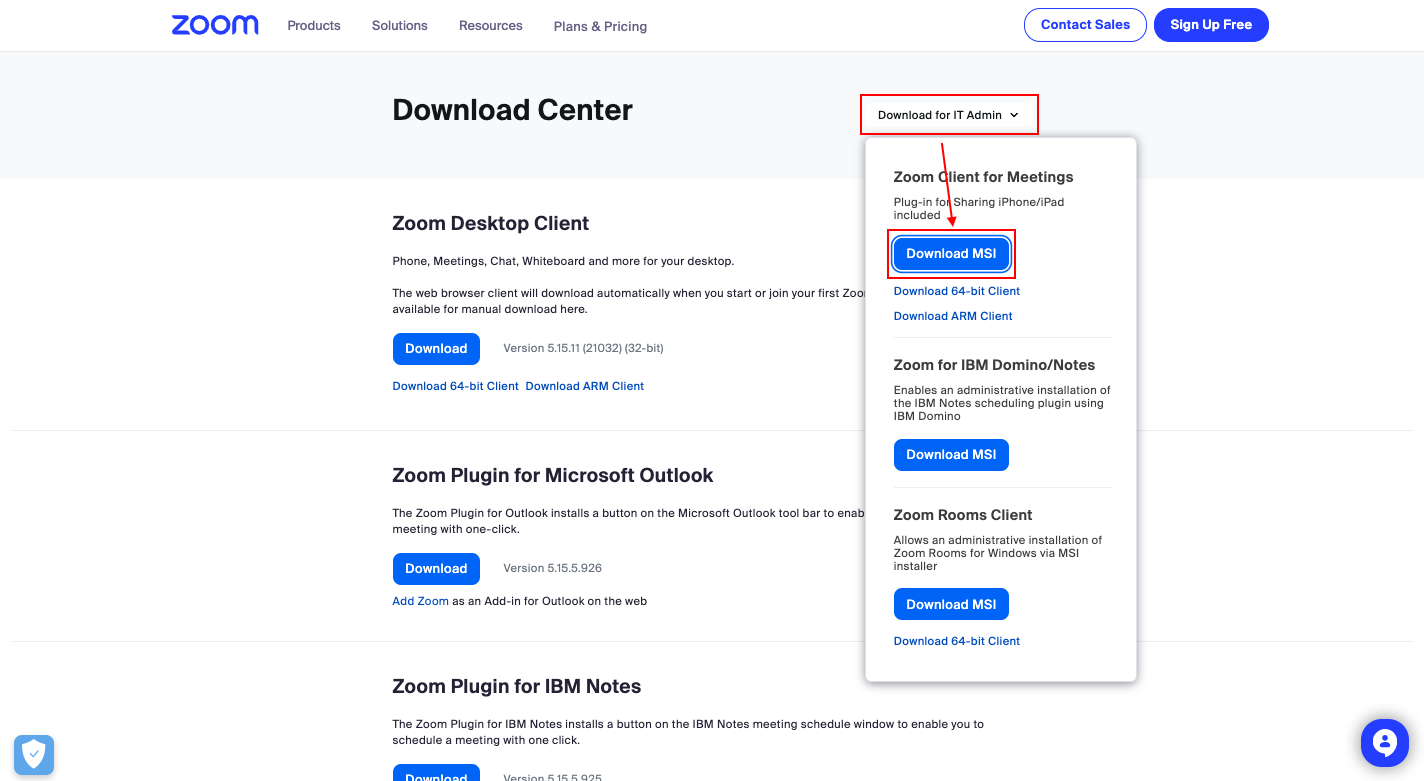This screenshot has width=1424, height=781.
Task: Click Sign Up Free
Action: 1211,25
